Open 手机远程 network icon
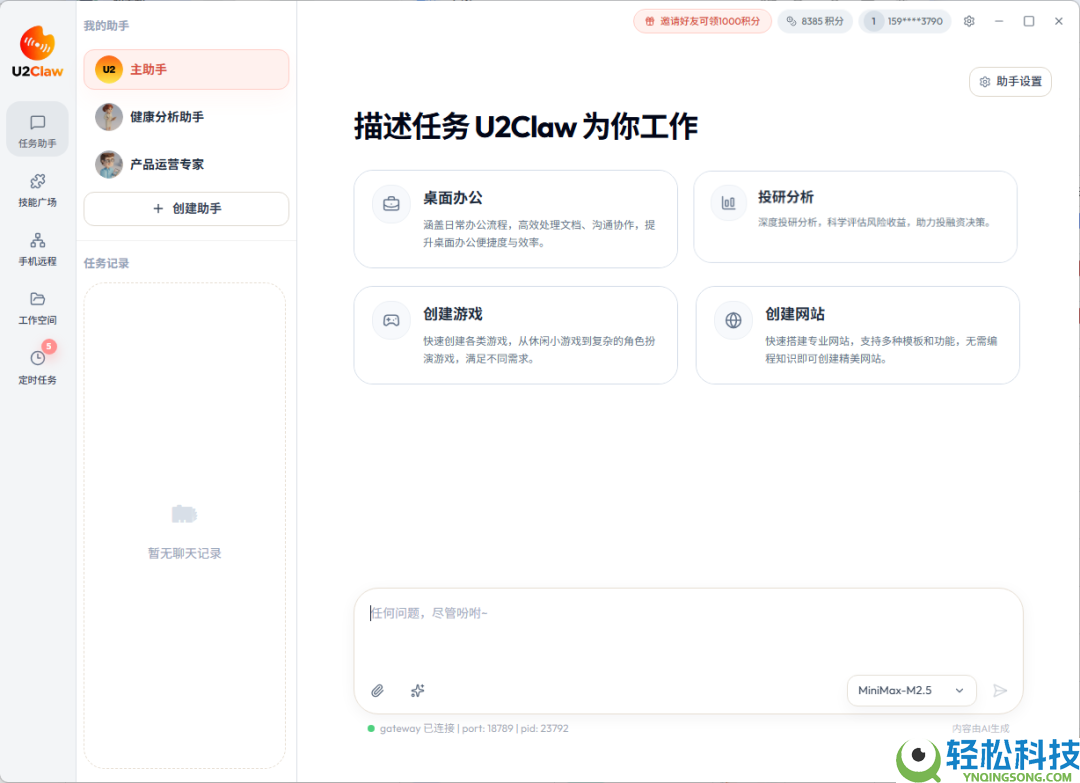 pyautogui.click(x=38, y=240)
